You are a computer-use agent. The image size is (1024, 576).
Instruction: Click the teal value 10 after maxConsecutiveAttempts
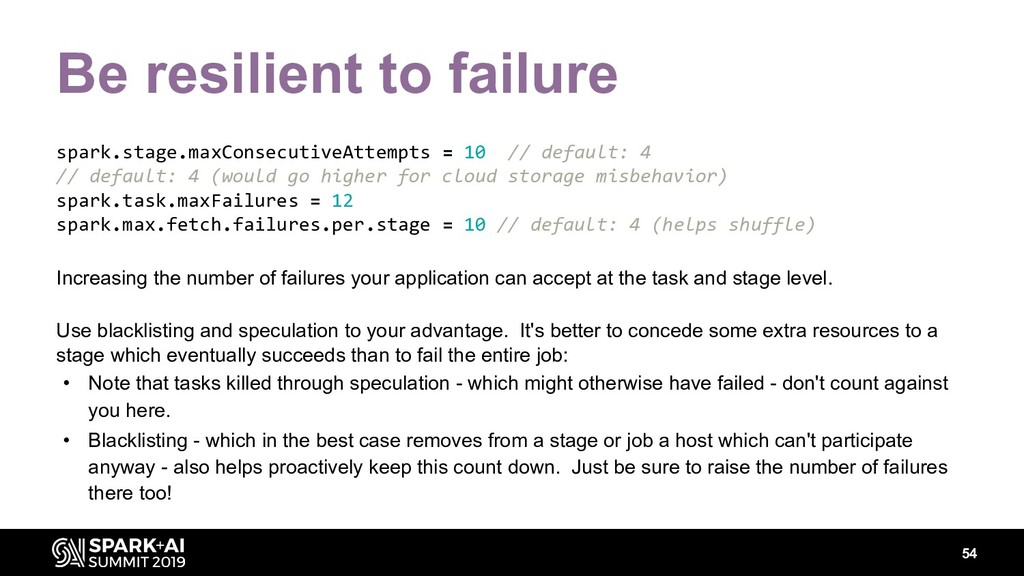point(475,152)
